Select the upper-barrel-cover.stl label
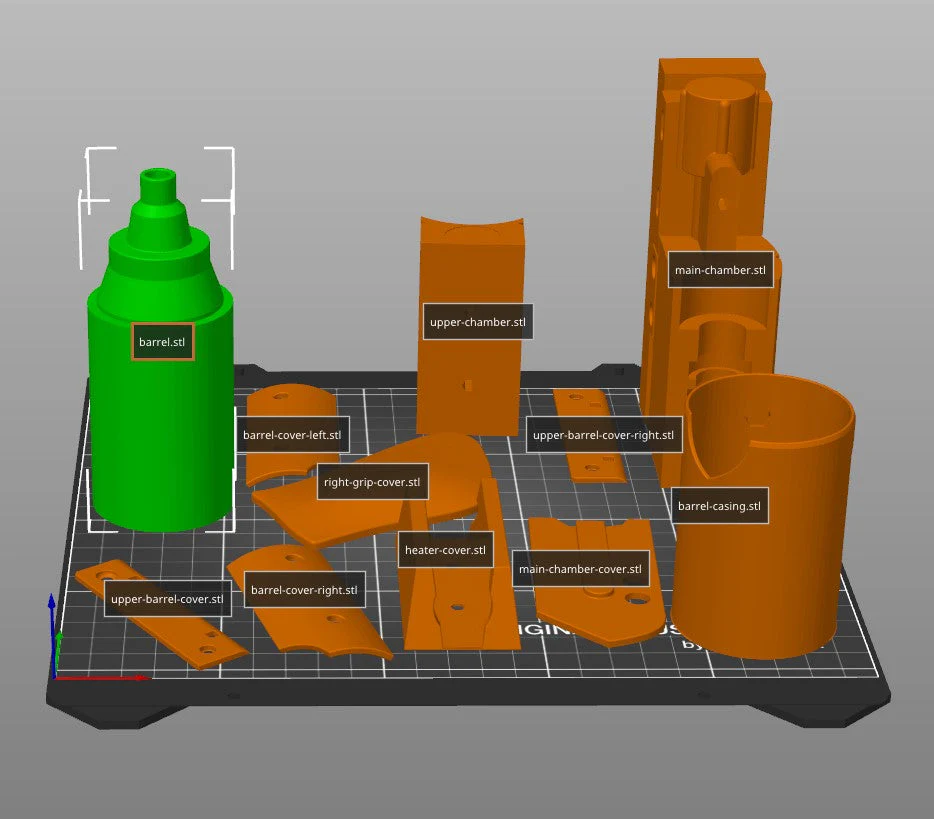 tap(167, 599)
